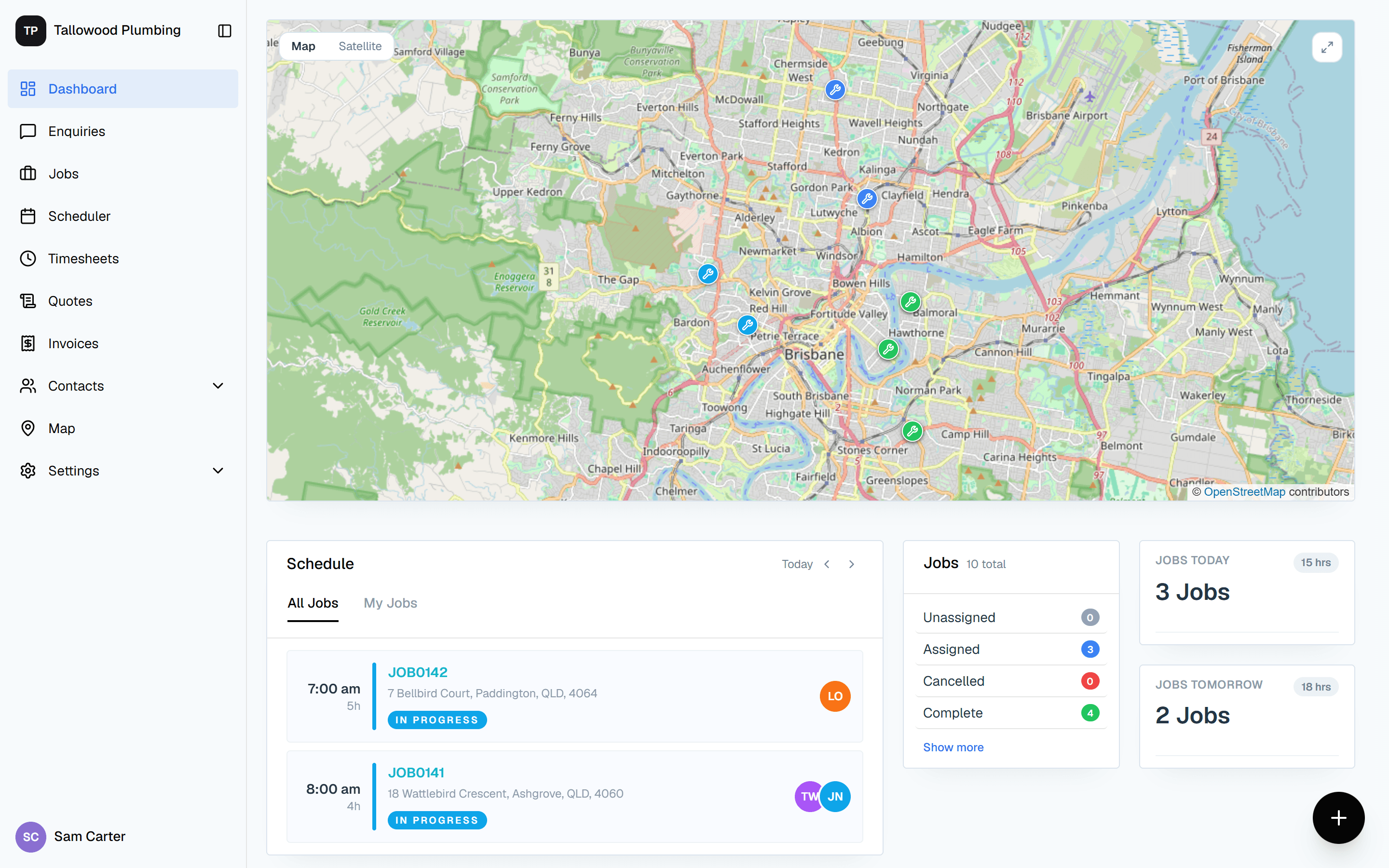
Task: Click the TP company logo badge
Action: 30,30
